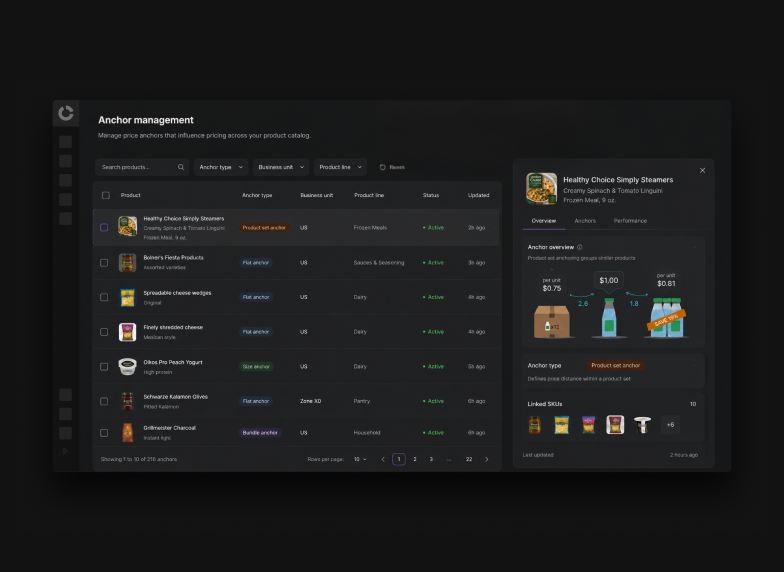Switch to the Performance tab
This screenshot has height=572, width=784.
pos(630,220)
